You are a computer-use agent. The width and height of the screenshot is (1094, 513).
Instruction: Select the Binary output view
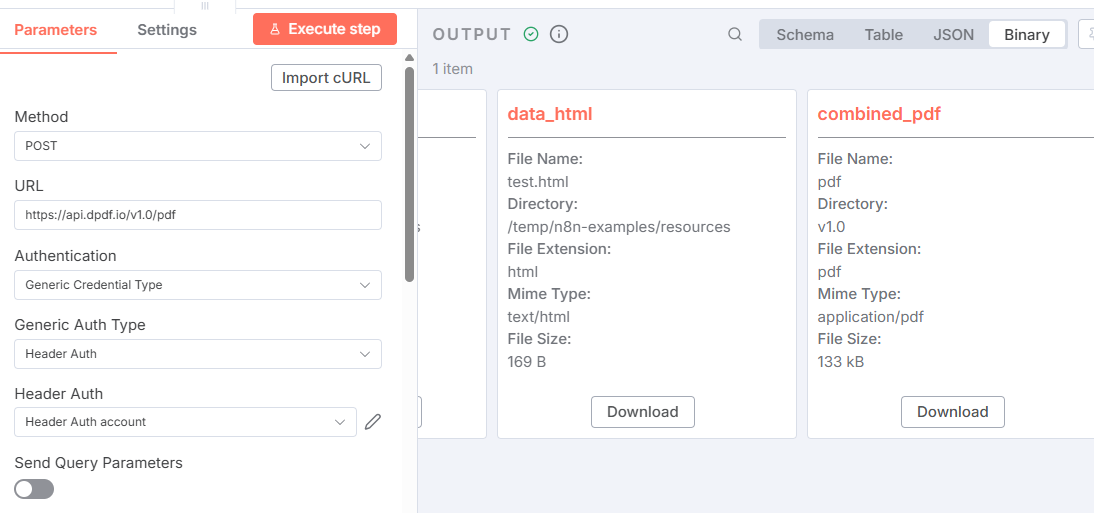(1027, 34)
